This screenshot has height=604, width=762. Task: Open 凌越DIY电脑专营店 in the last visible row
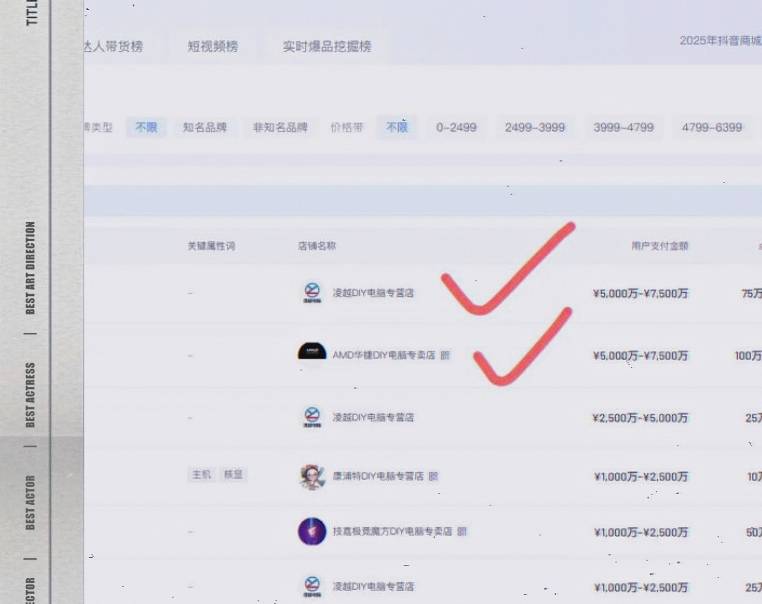click(373, 587)
